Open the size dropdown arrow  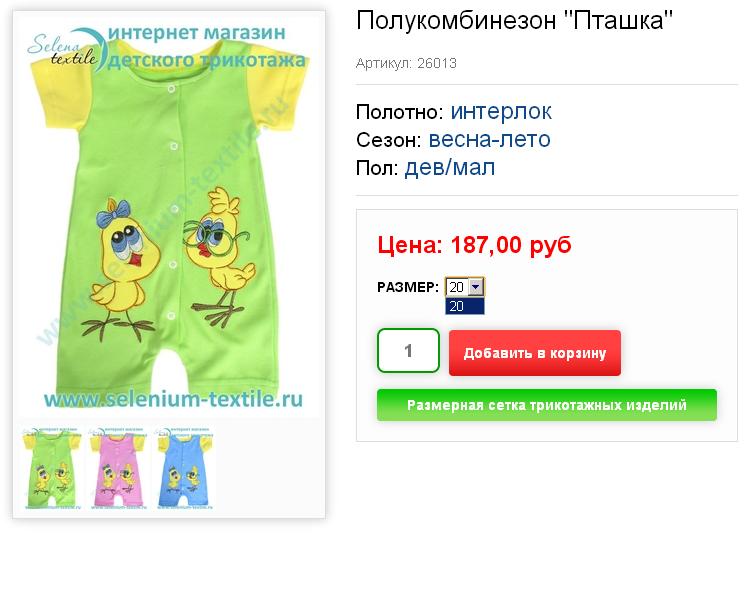point(476,287)
